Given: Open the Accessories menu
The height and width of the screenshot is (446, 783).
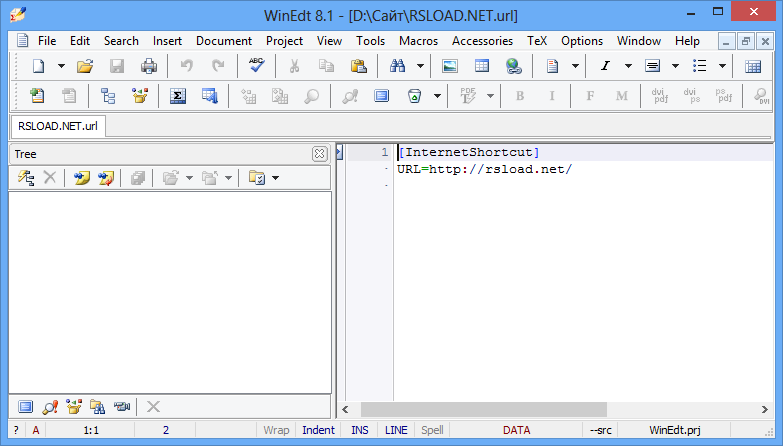Looking at the screenshot, I should [x=482, y=41].
